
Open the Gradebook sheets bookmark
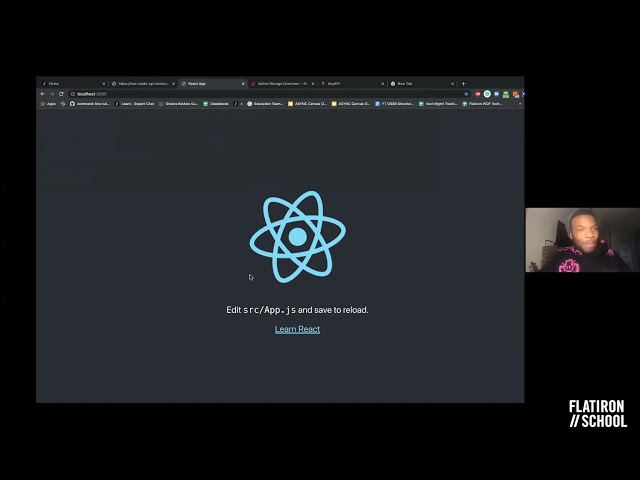click(x=216, y=104)
